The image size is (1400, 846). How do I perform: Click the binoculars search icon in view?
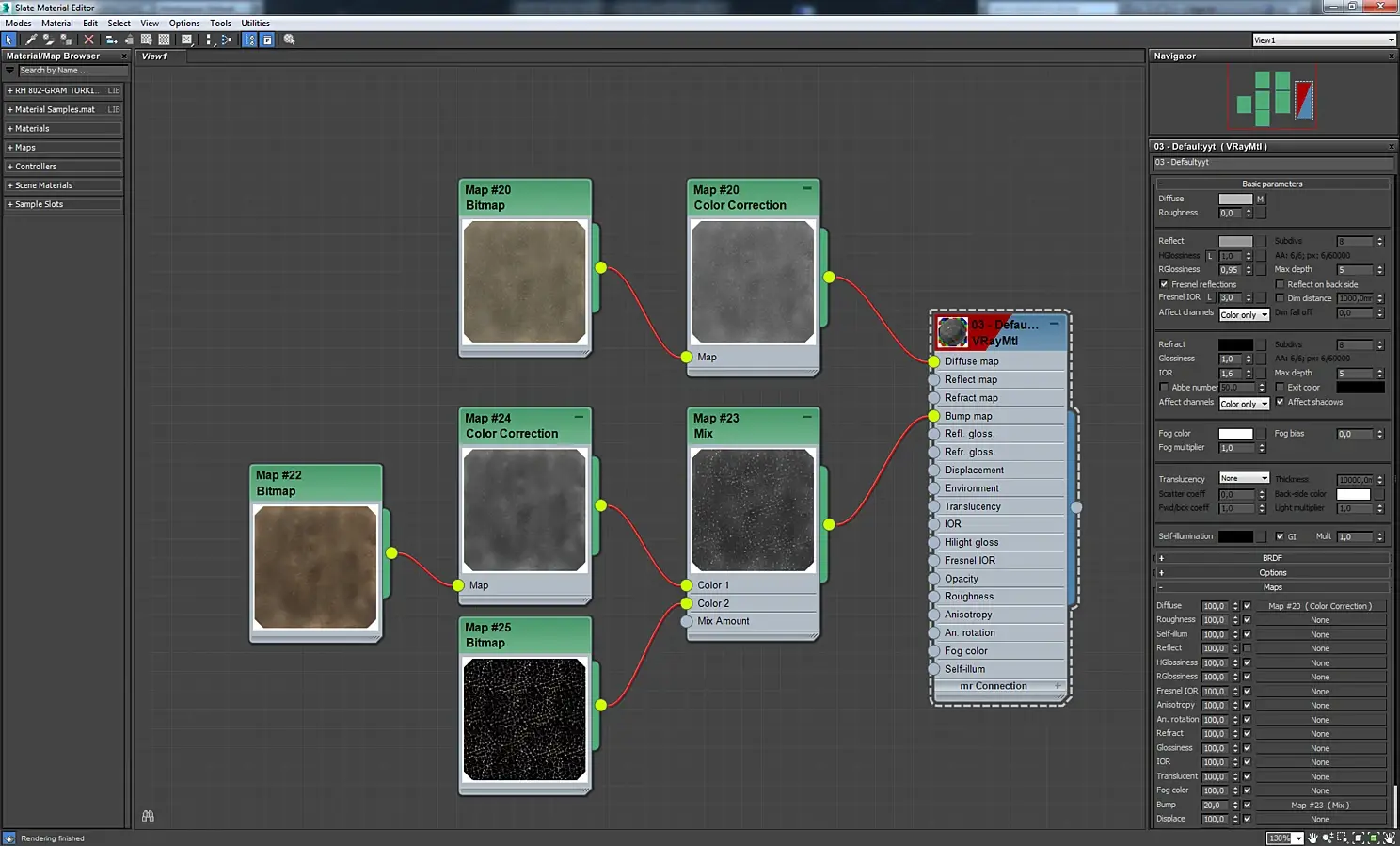[x=148, y=816]
